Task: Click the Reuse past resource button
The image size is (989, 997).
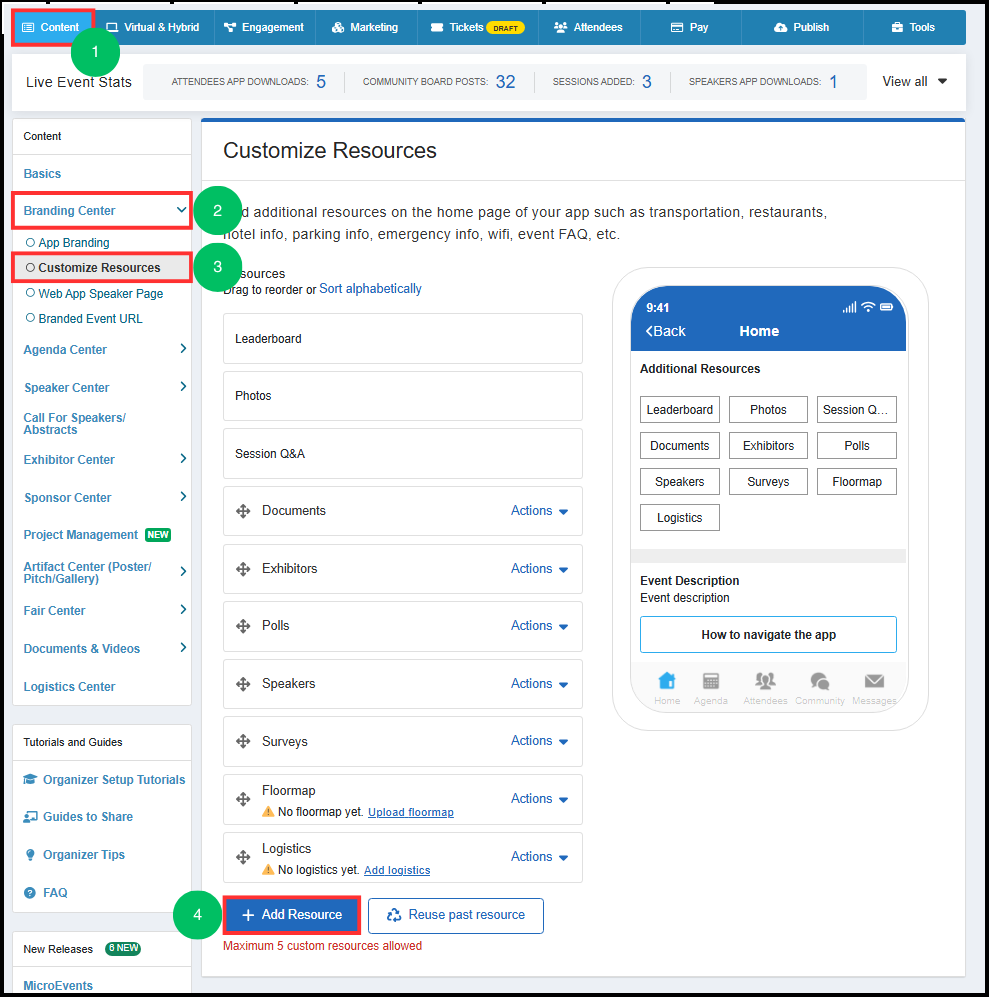Action: [x=455, y=916]
